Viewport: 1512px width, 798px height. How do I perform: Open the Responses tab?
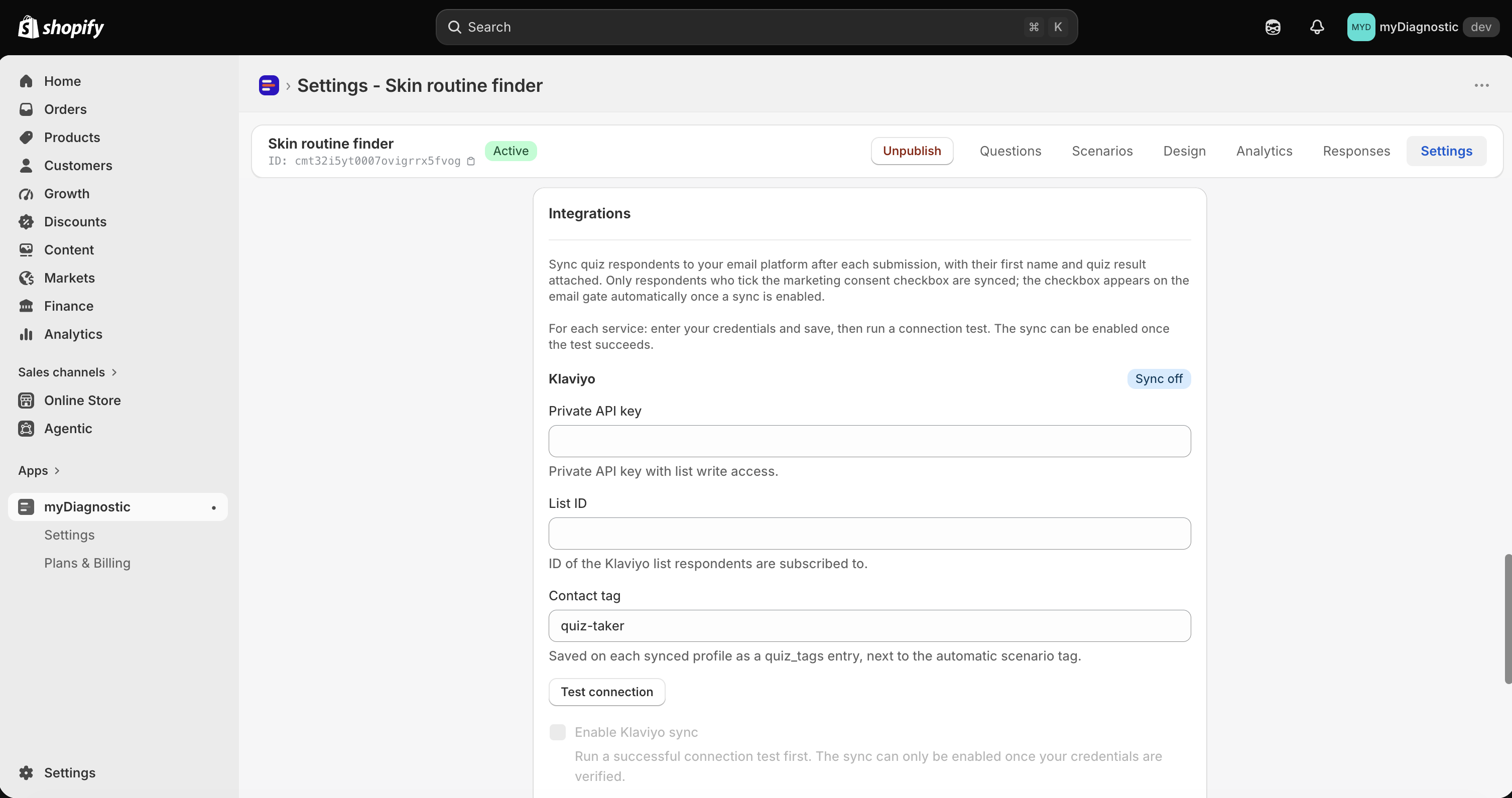[1356, 152]
